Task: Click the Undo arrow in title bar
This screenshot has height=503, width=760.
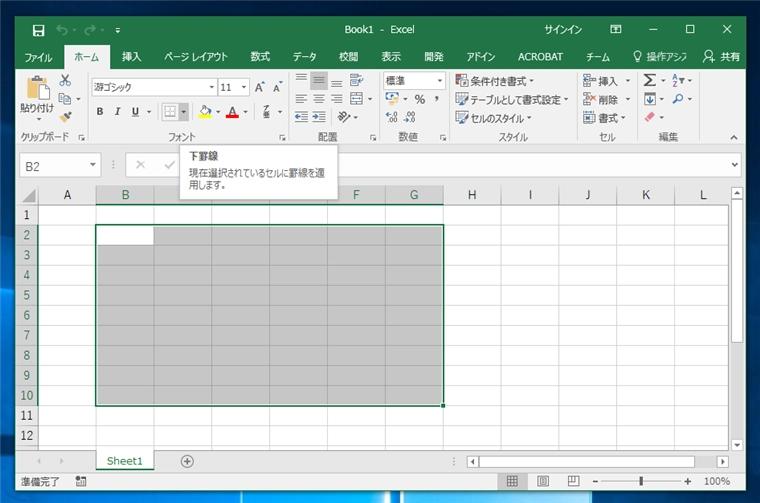Action: click(62, 31)
